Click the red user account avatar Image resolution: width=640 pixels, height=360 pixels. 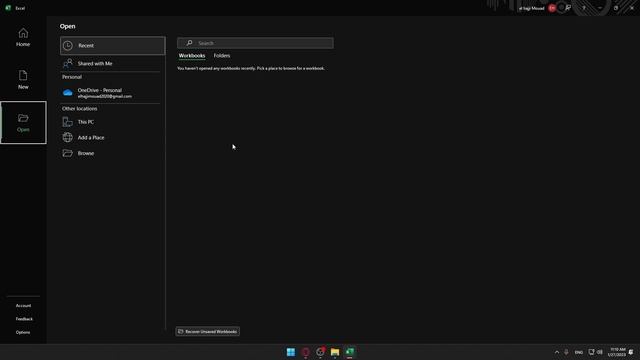pyautogui.click(x=552, y=8)
